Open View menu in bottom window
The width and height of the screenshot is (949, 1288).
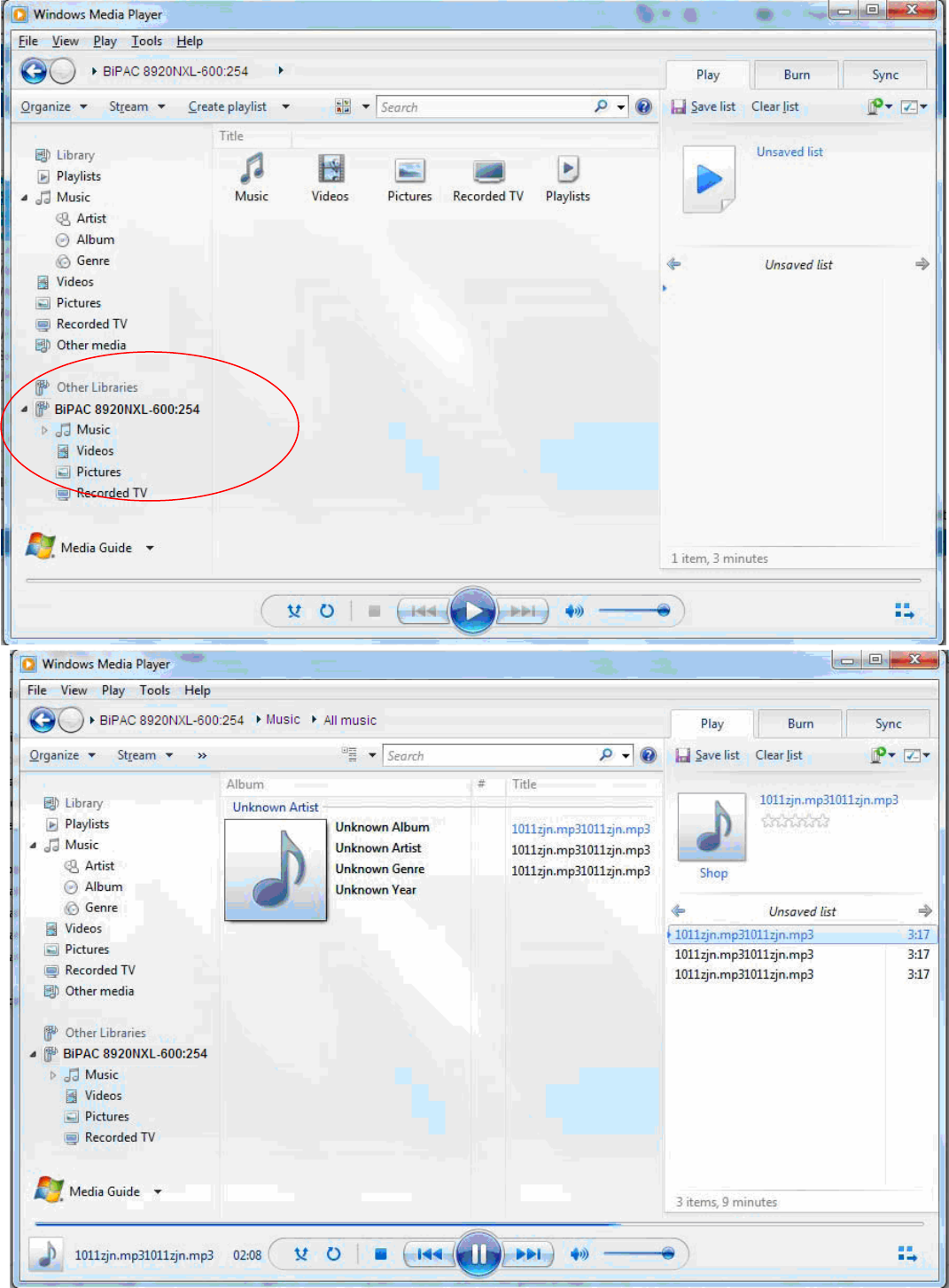click(x=74, y=690)
